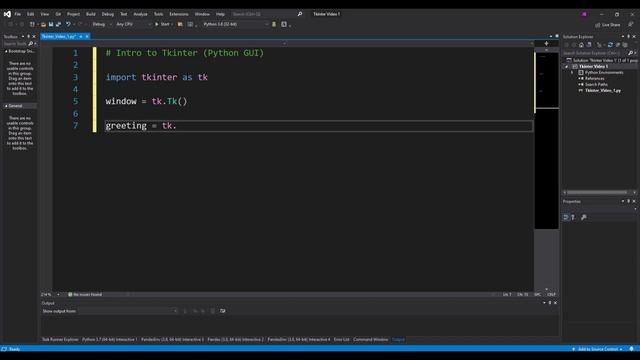The width and height of the screenshot is (640, 360).
Task: Click the Visual Studio logo icon
Action: click(x=7, y=14)
